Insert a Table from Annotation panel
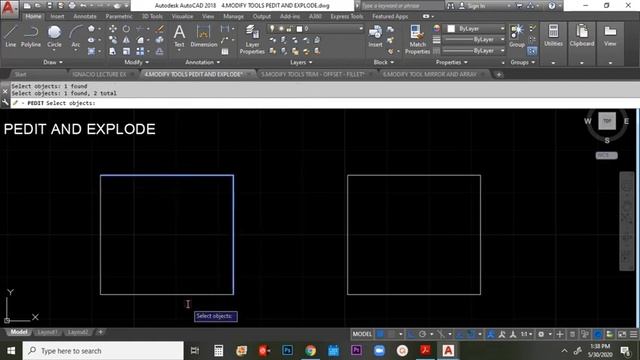 [225, 51]
